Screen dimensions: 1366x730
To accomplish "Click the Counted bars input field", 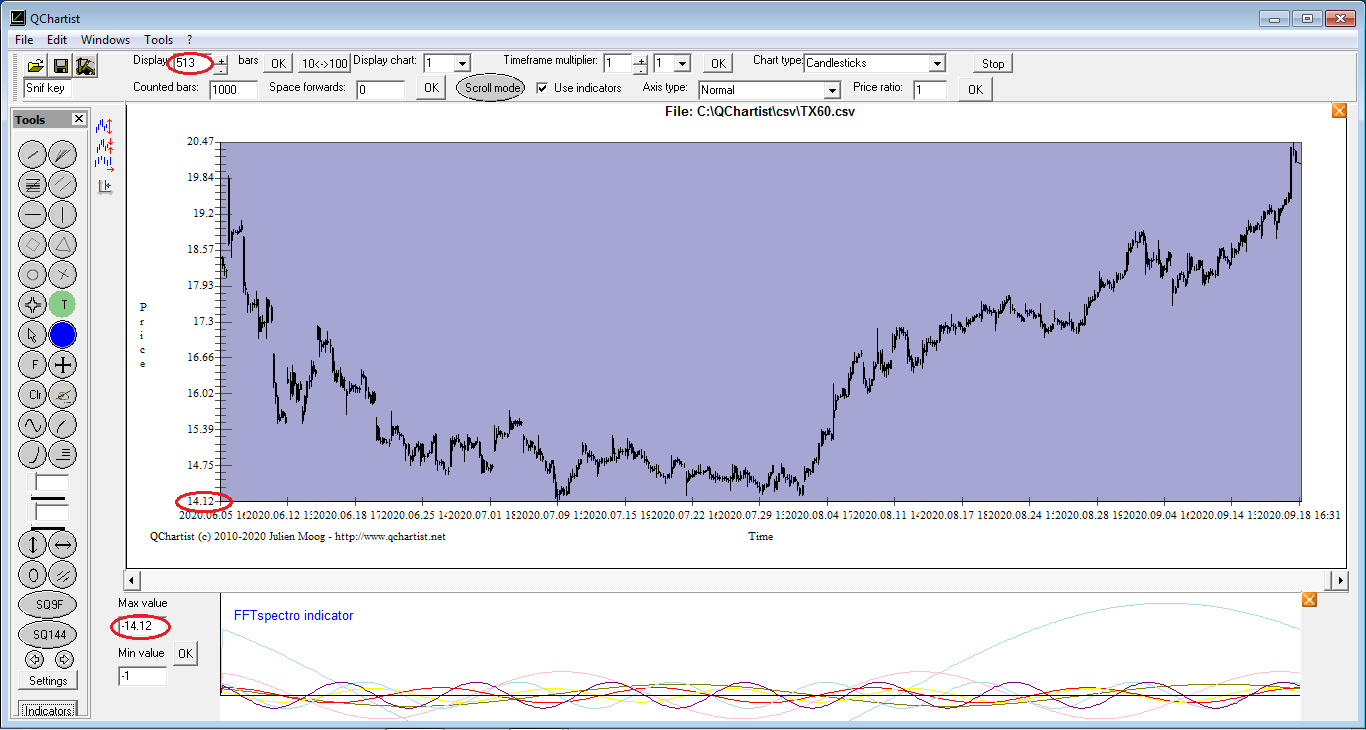I will [234, 90].
